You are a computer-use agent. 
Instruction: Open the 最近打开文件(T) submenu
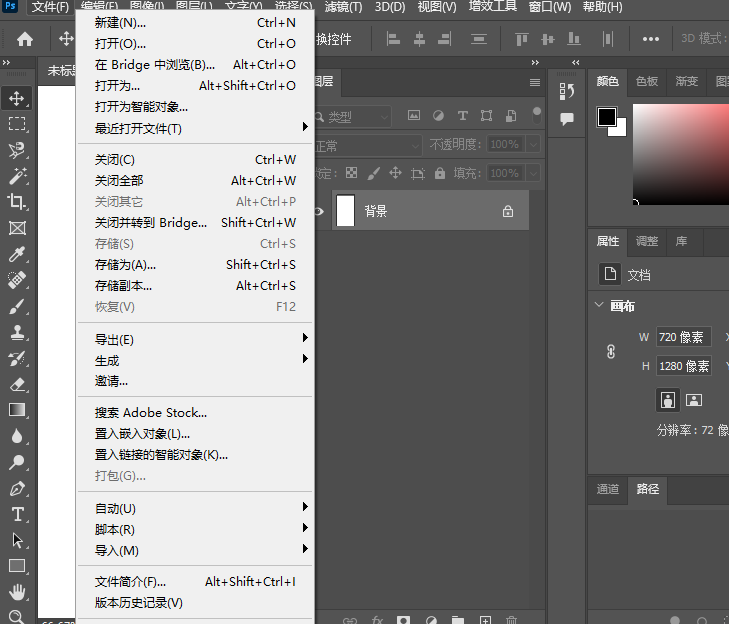click(x=195, y=128)
